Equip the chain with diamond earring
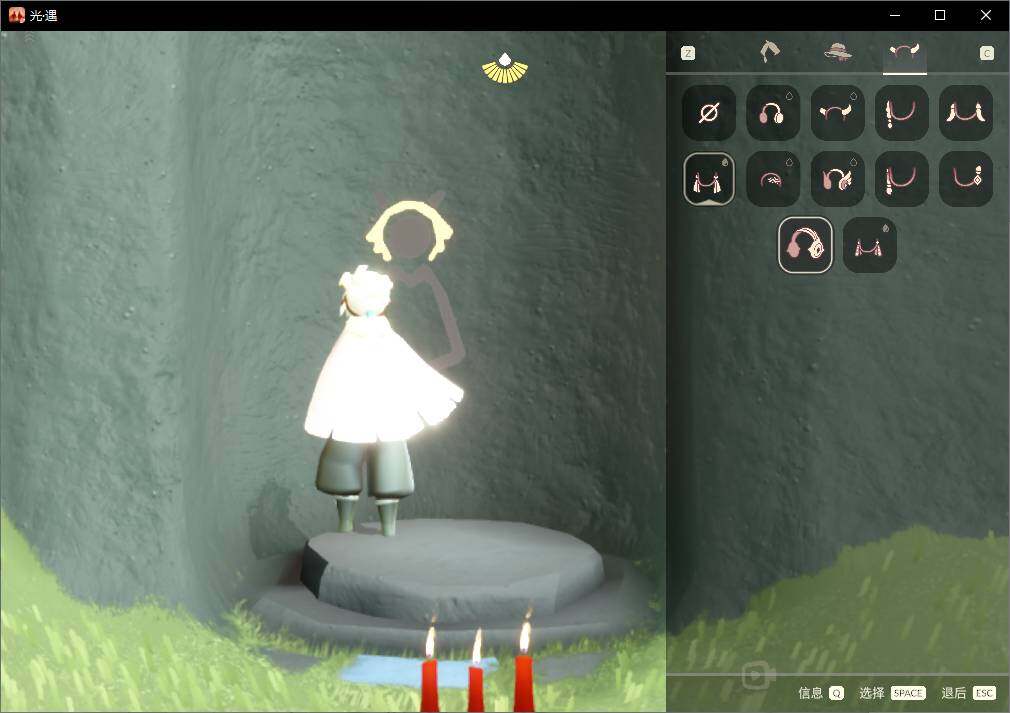 coord(966,179)
